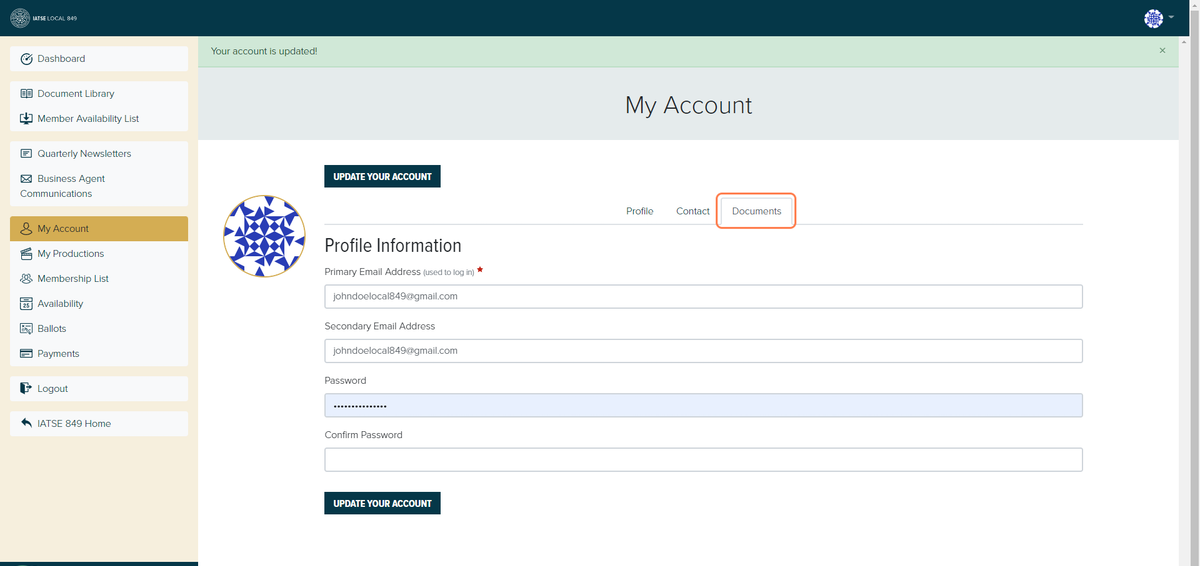The height and width of the screenshot is (566, 1200).
Task: Switch to the Documents tab
Action: 756,211
